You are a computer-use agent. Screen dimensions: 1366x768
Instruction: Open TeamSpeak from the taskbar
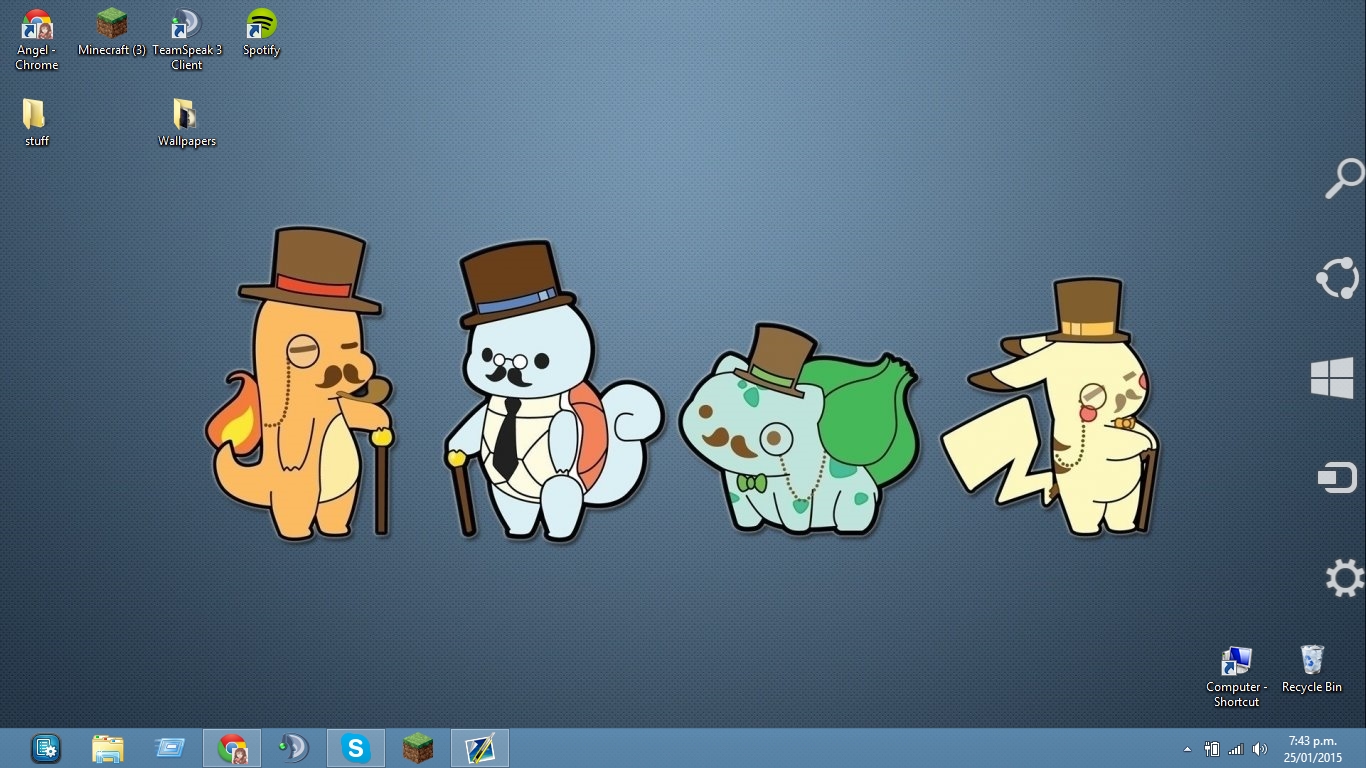[x=294, y=748]
